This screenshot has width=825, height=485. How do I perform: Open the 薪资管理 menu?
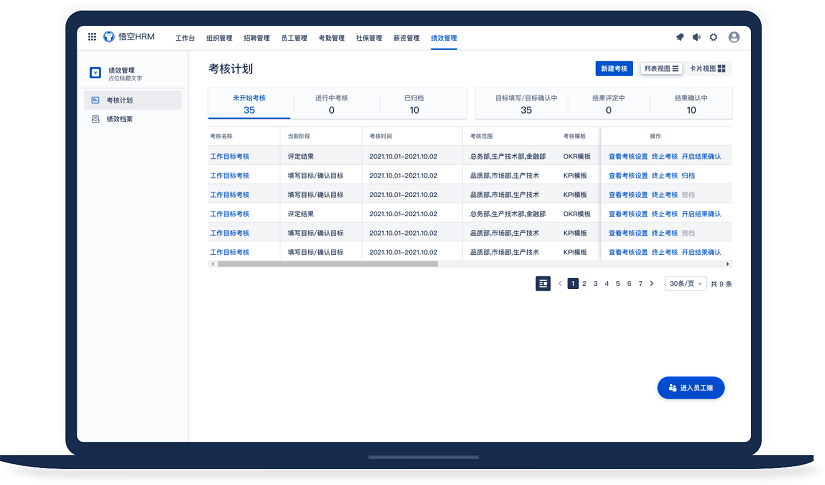406,38
